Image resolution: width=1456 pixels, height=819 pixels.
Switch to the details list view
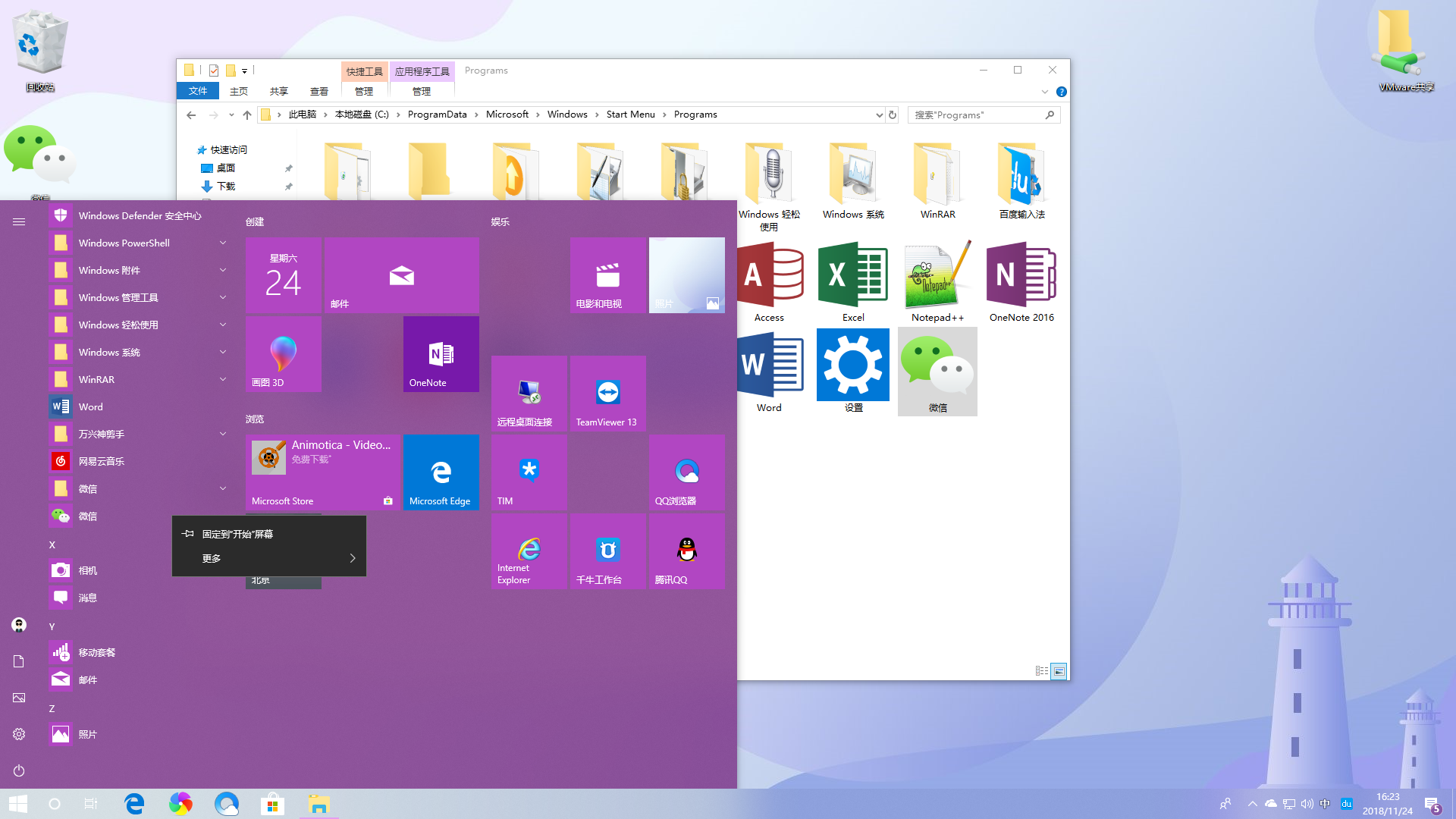tap(1042, 671)
